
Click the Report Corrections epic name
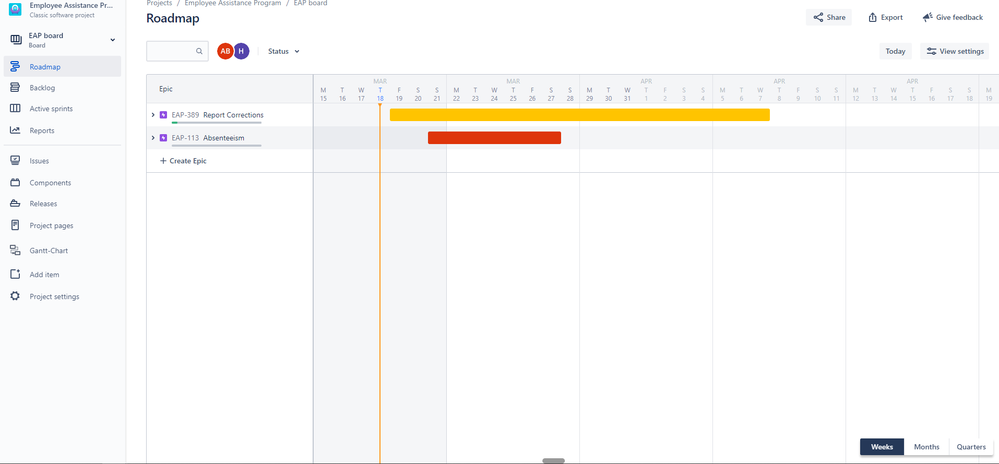coord(233,115)
